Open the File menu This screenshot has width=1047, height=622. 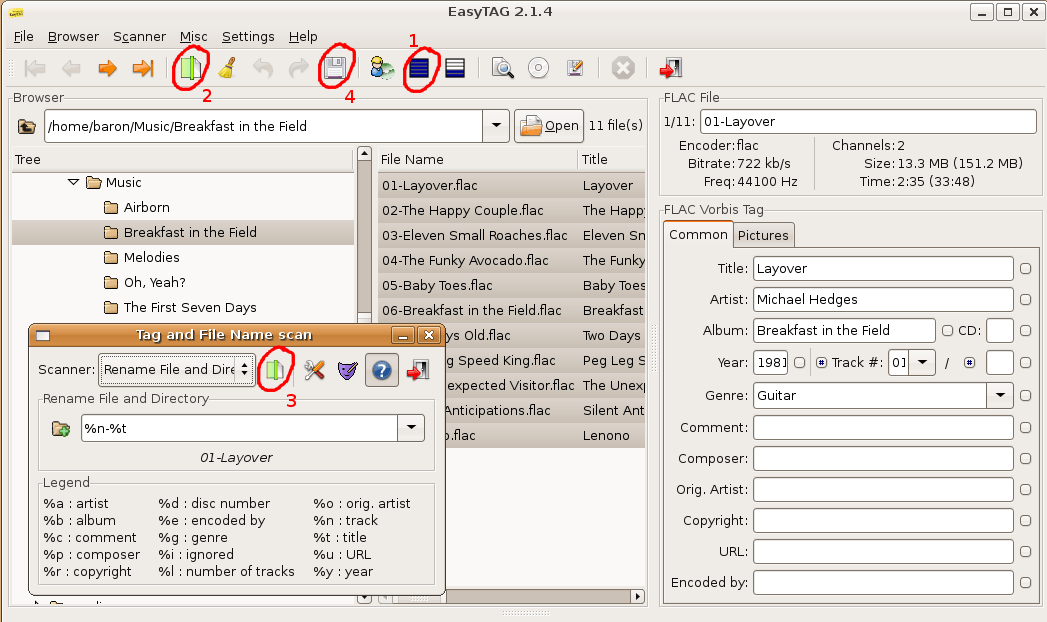pyautogui.click(x=23, y=37)
